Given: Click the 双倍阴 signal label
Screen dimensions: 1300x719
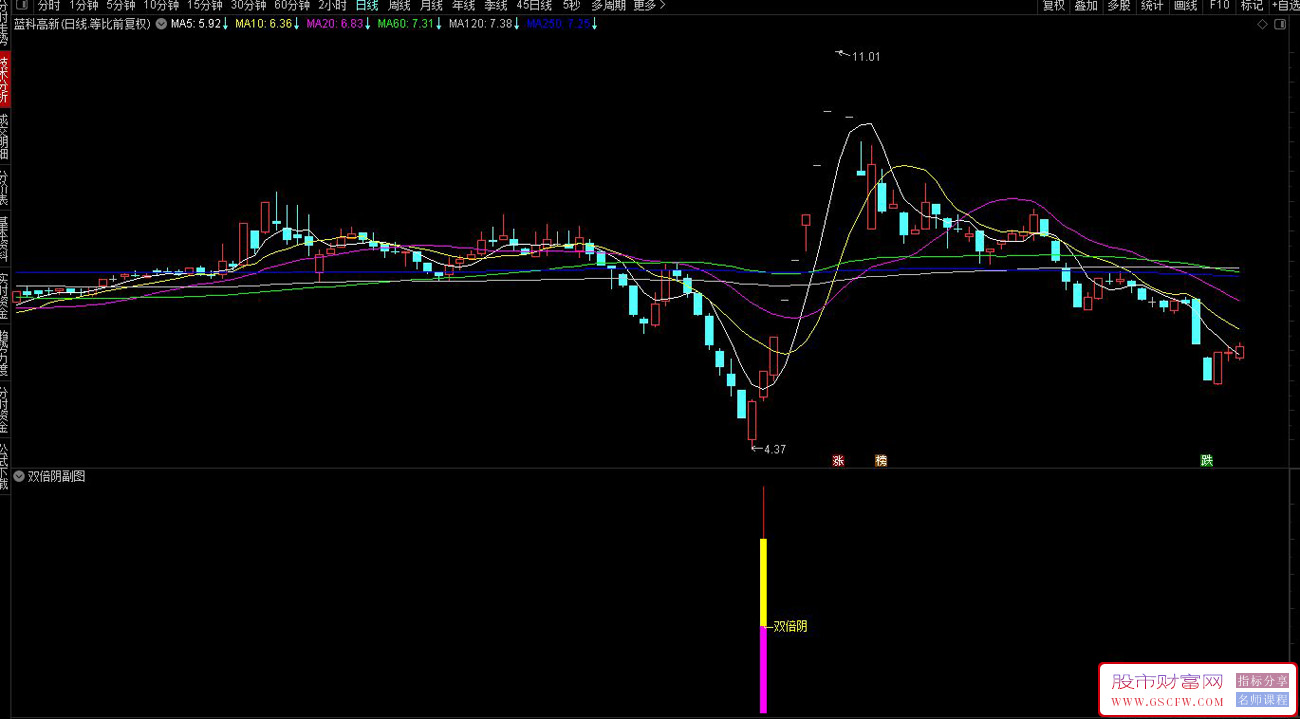Looking at the screenshot, I should 790,627.
